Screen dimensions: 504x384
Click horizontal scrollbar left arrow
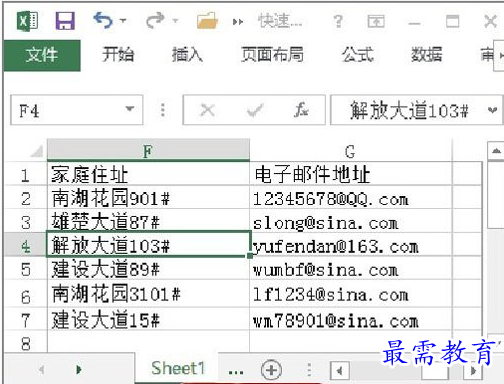point(339,370)
